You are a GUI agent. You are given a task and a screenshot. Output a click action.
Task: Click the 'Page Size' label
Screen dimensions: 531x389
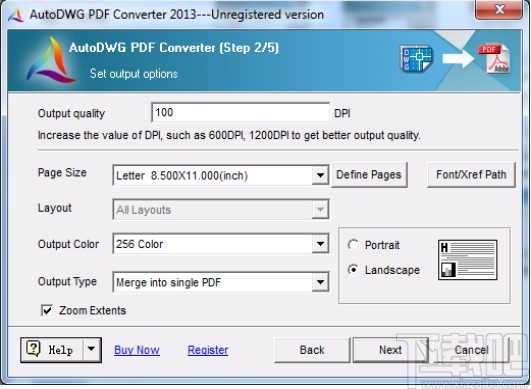pyautogui.click(x=62, y=173)
